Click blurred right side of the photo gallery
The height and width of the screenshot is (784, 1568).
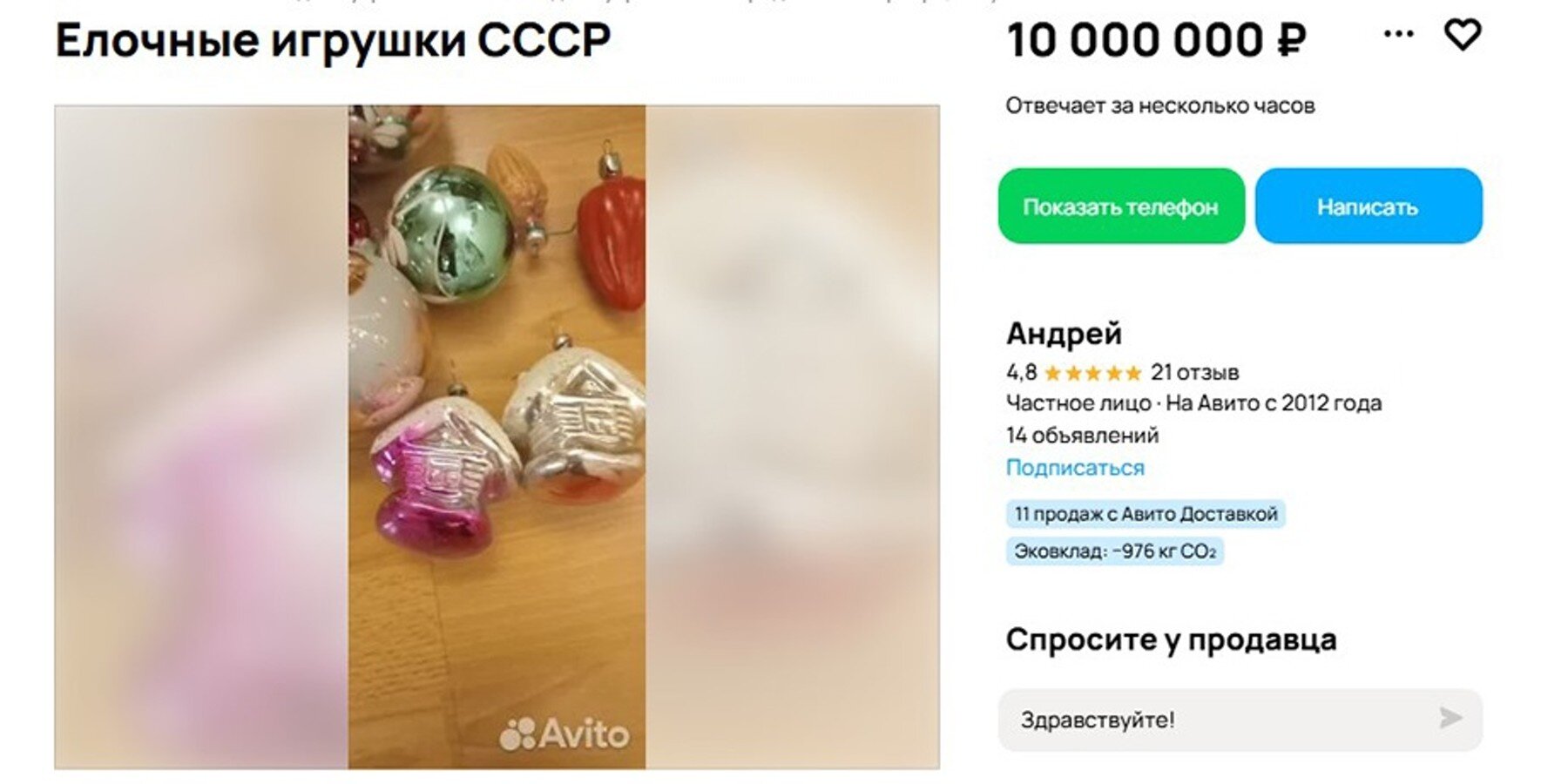793,437
